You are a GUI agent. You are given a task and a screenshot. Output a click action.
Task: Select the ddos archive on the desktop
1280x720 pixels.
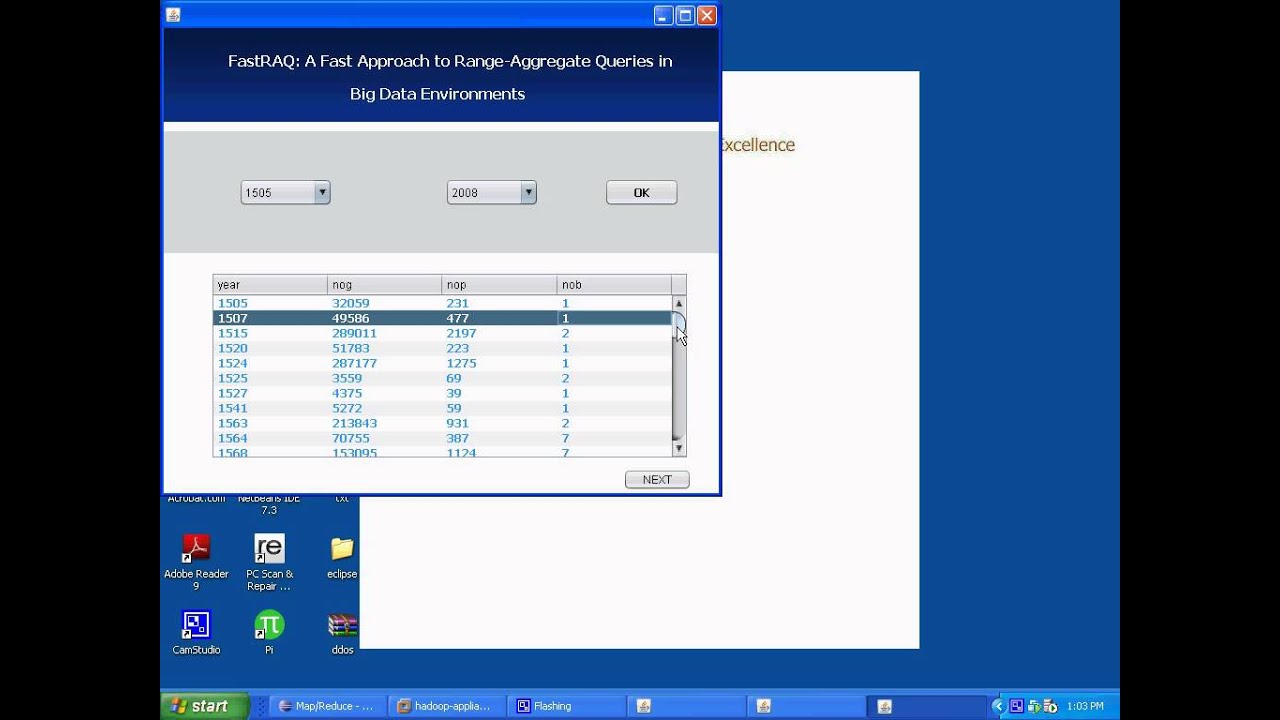tap(342, 633)
